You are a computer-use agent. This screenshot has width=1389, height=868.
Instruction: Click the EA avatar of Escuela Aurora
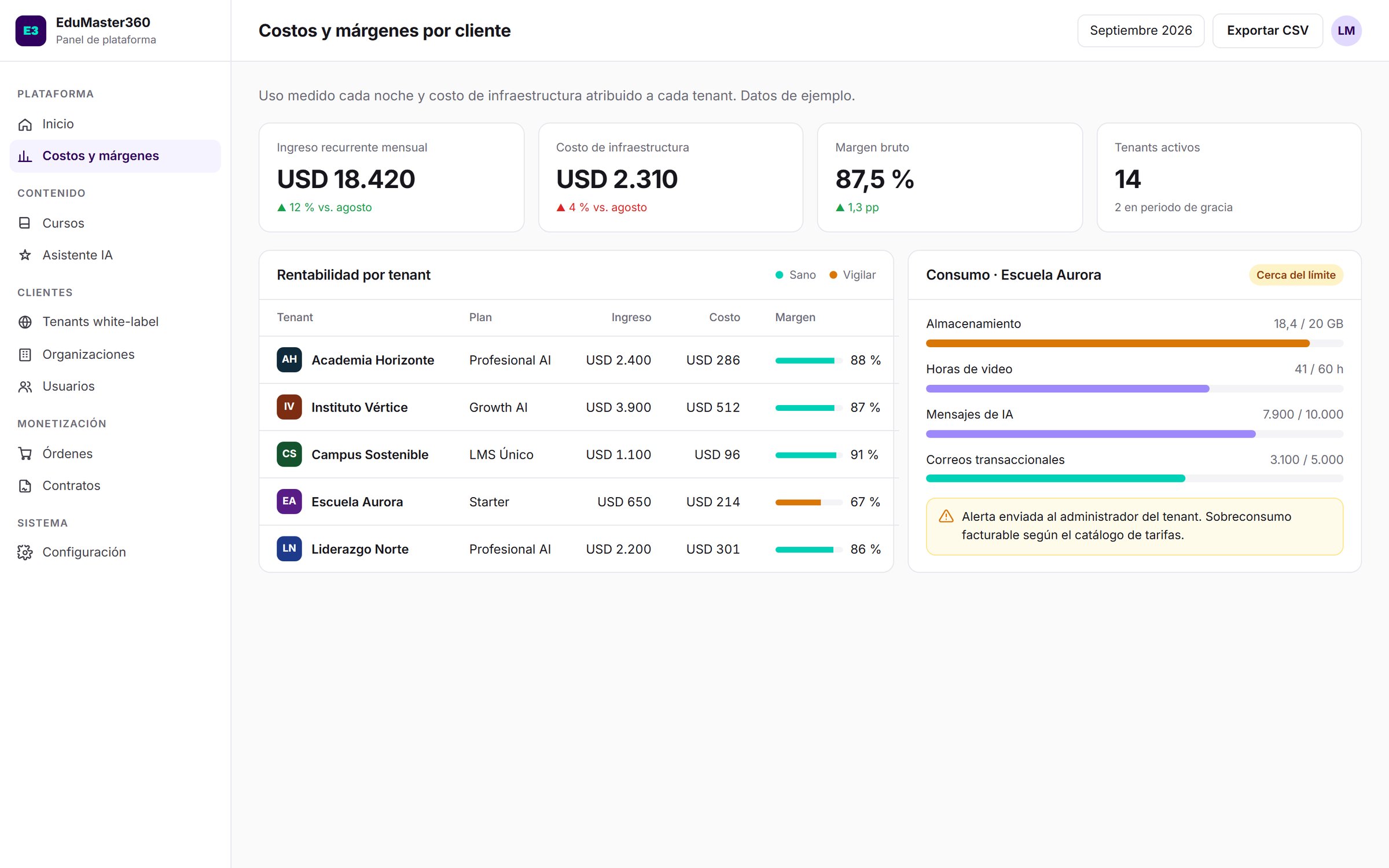[289, 501]
